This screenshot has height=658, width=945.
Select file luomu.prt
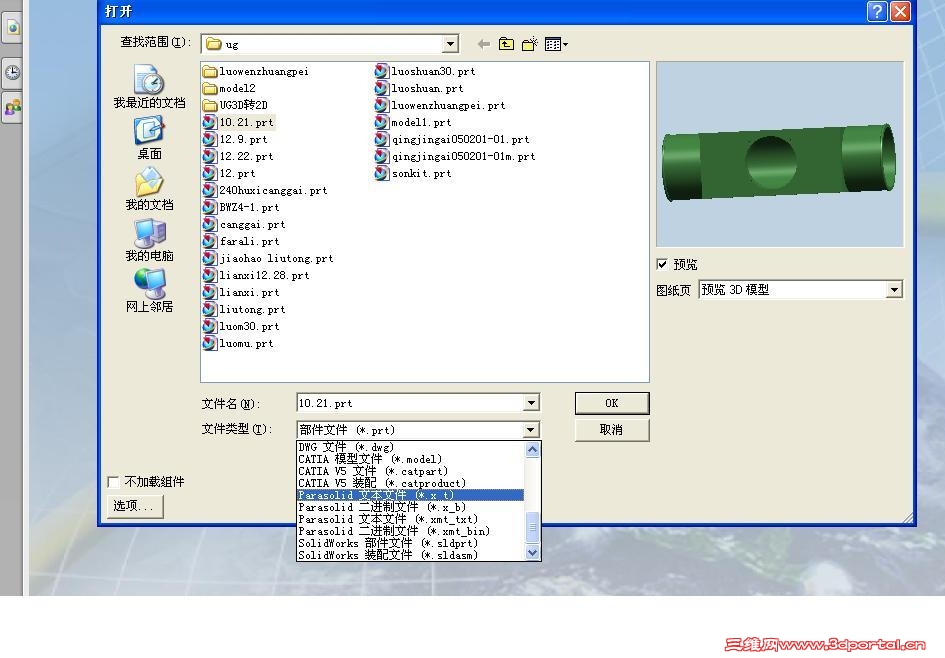pyautogui.click(x=239, y=343)
